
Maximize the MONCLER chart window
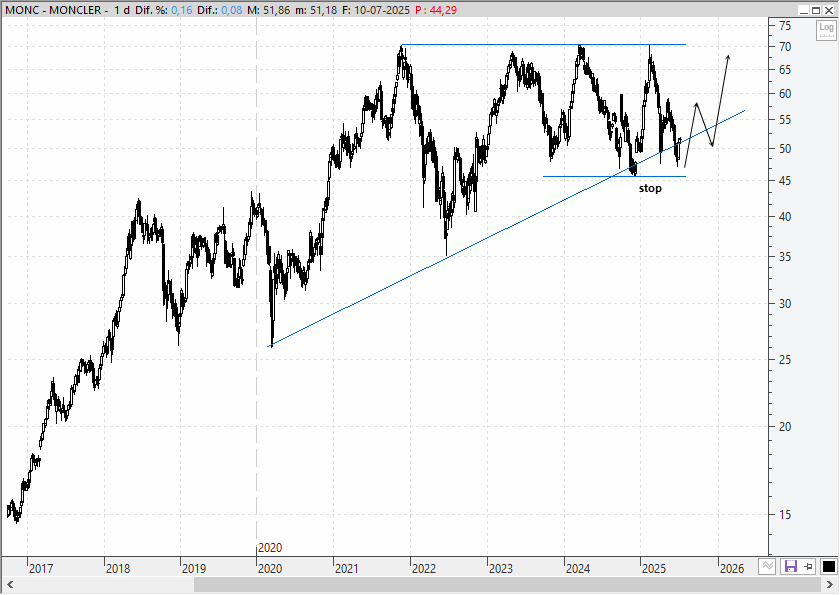pyautogui.click(x=816, y=10)
